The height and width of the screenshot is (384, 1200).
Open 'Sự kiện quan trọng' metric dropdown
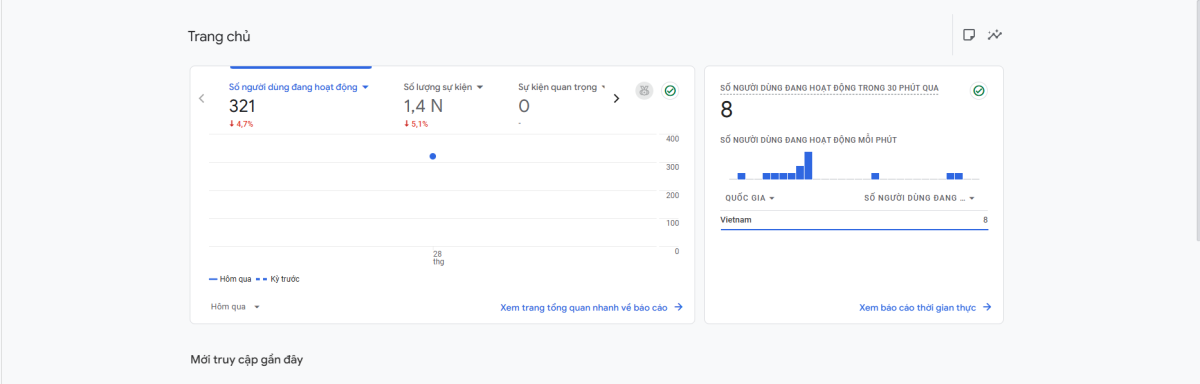[562, 87]
